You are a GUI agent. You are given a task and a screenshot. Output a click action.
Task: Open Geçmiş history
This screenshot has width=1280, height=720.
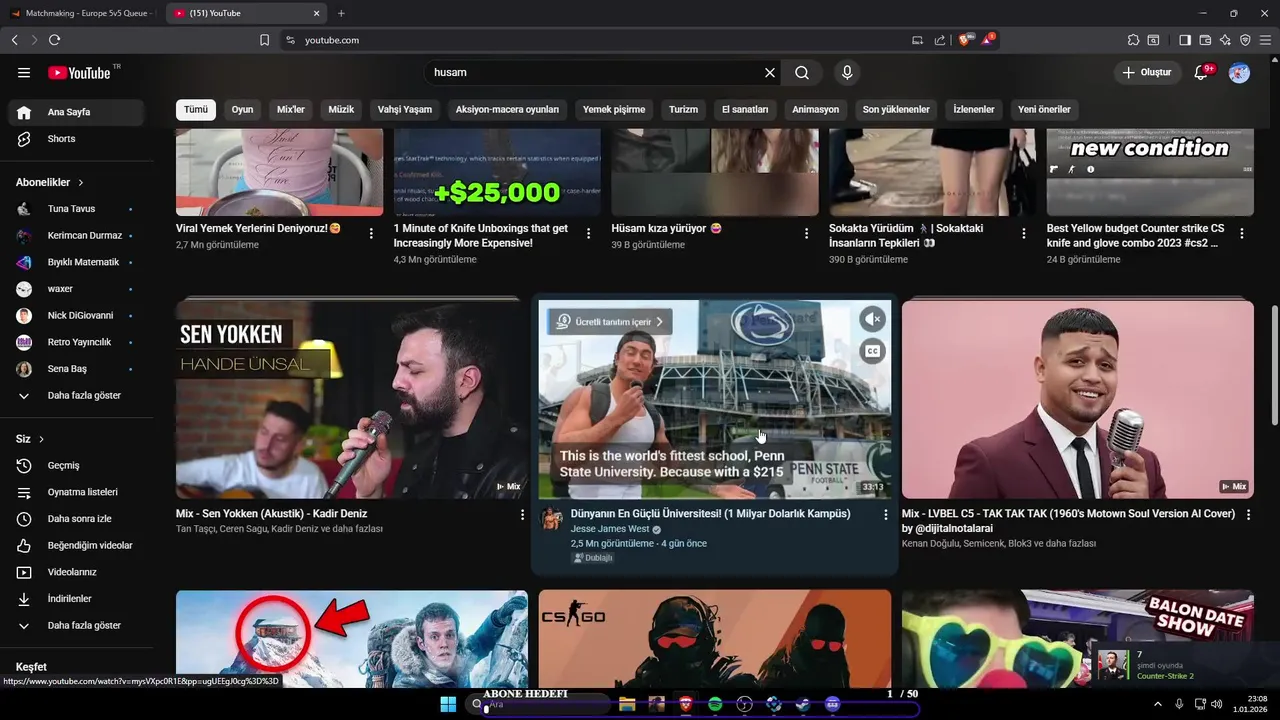click(x=77, y=466)
